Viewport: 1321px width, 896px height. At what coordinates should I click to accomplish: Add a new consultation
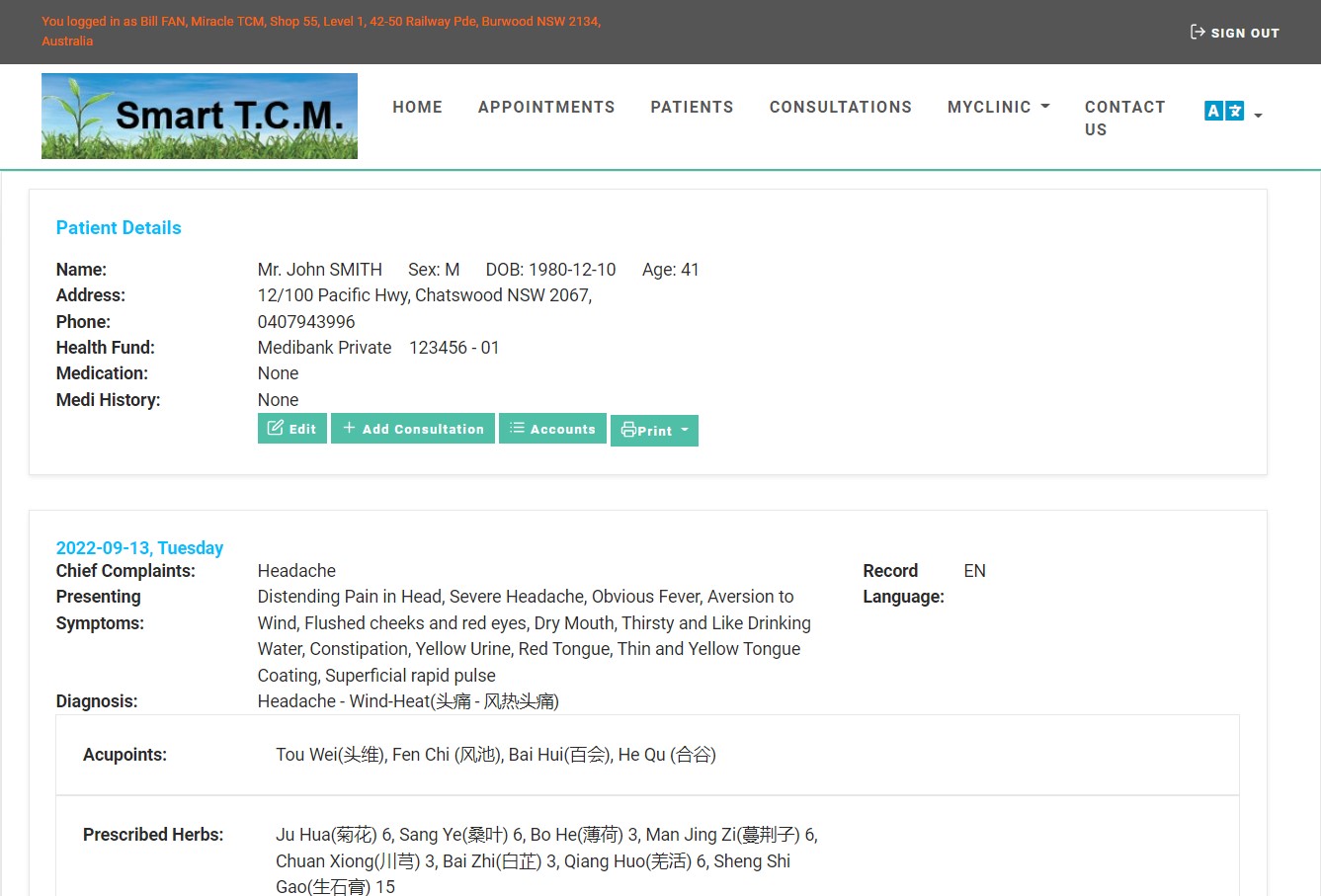[x=412, y=429]
